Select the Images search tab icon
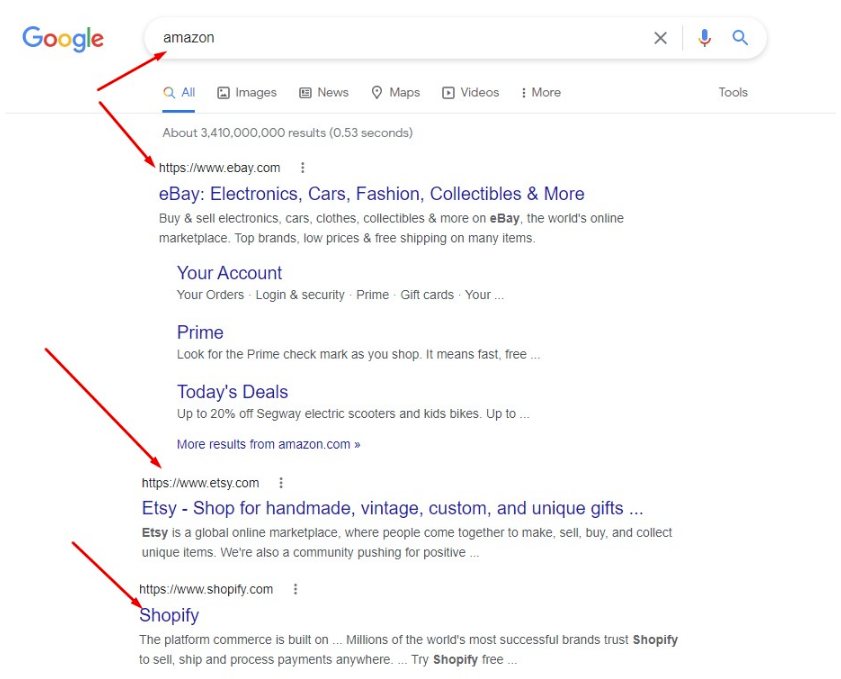Screen dimensions: 841x679 pos(225,92)
